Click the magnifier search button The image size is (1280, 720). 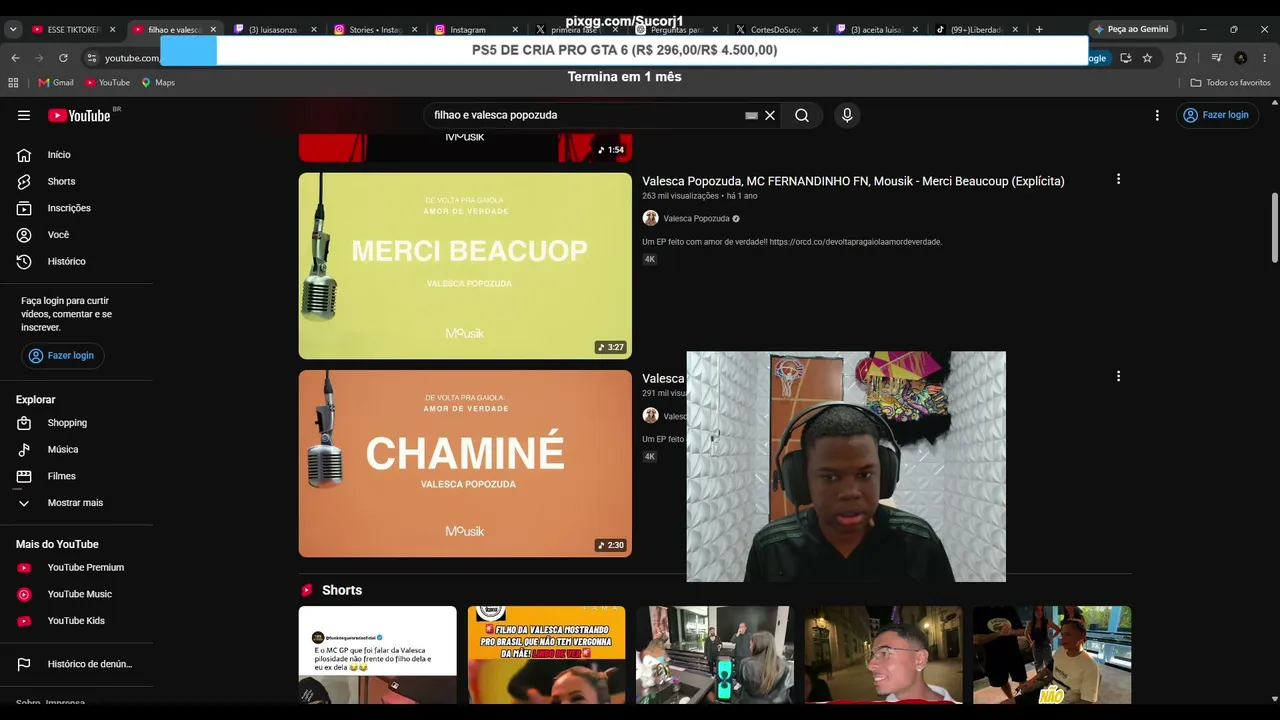click(802, 115)
